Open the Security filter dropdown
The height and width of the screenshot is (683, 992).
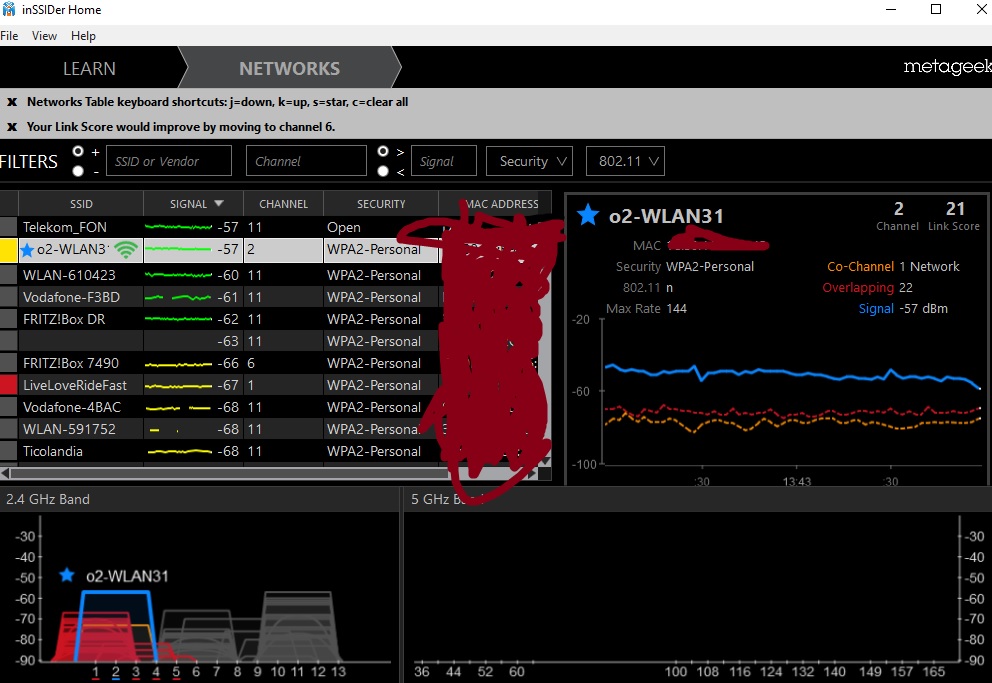tap(530, 161)
